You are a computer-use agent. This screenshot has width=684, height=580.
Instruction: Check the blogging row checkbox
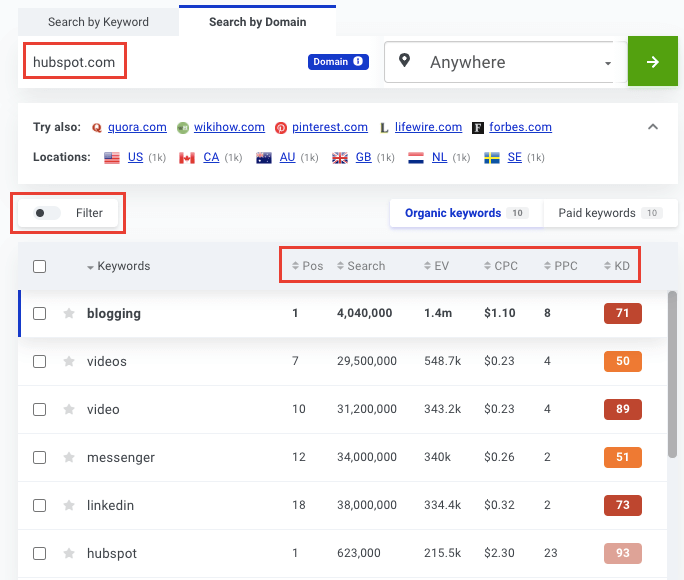[x=40, y=314]
